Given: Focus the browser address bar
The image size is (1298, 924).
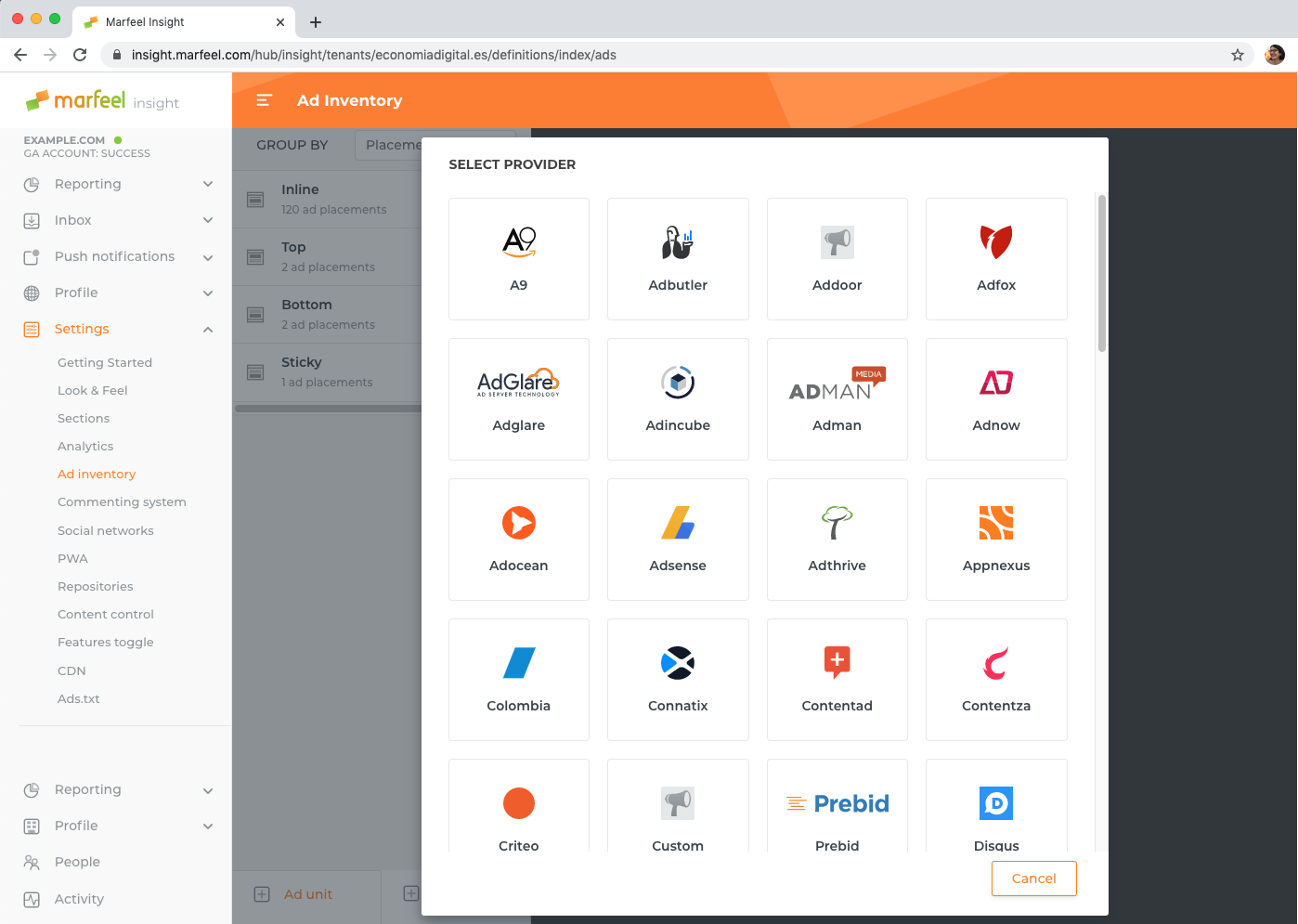Looking at the screenshot, I should point(678,55).
